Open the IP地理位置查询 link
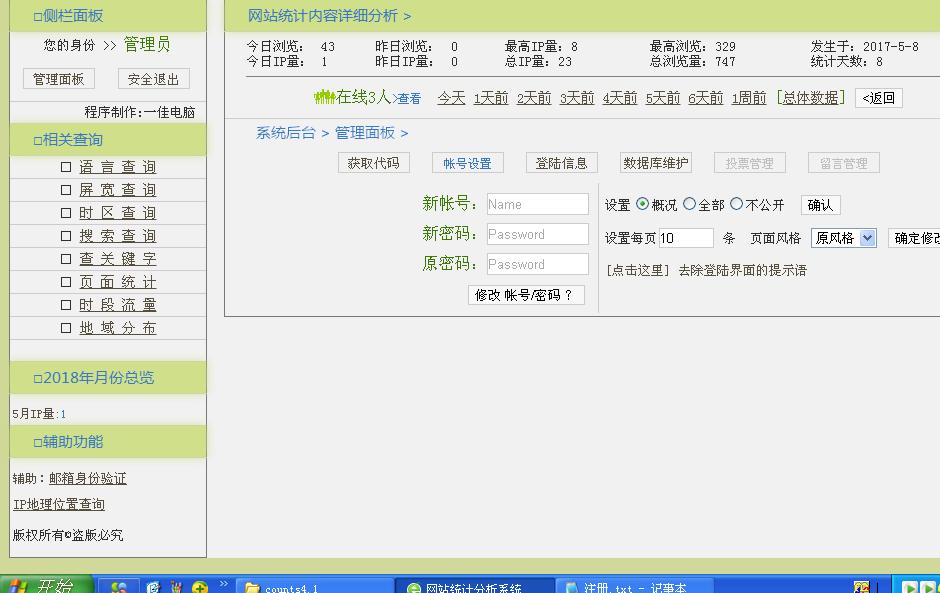This screenshot has height=593, width=940. [x=59, y=504]
